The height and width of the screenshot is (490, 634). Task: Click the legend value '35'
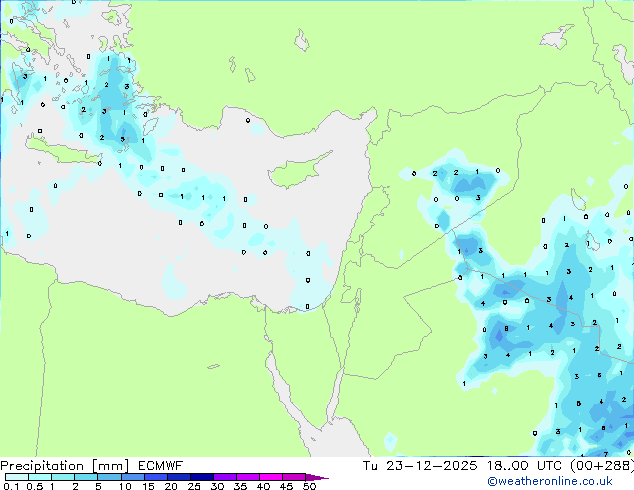point(240,486)
